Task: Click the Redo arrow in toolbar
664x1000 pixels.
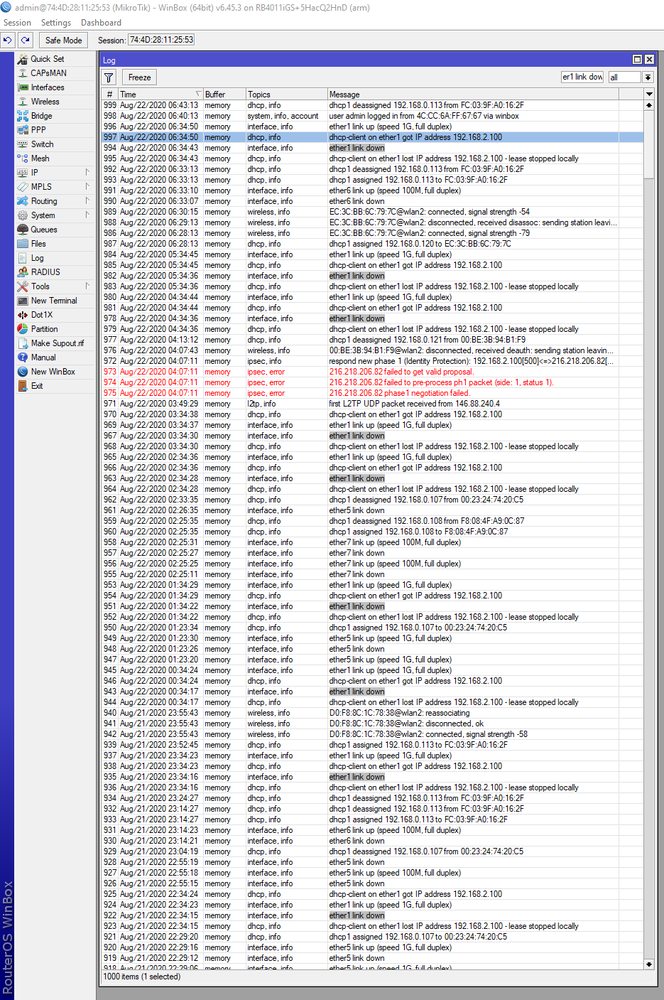Action: (25, 40)
